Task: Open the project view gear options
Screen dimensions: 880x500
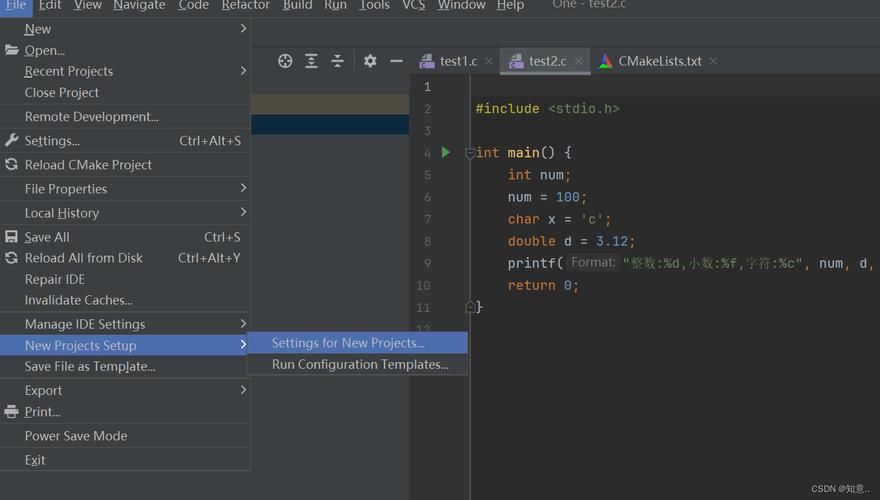Action: [x=370, y=61]
